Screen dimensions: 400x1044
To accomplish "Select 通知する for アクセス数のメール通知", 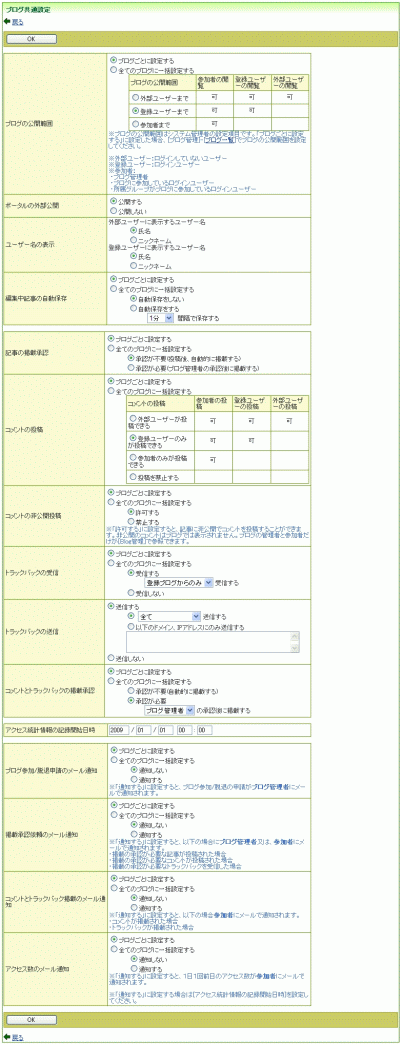I will click(134, 969).
